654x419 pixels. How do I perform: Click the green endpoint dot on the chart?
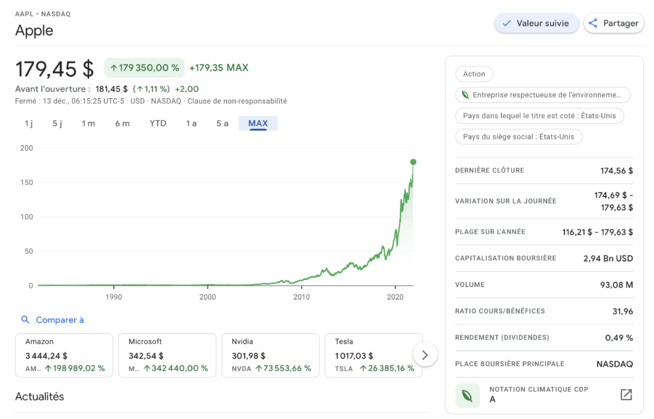click(x=413, y=162)
